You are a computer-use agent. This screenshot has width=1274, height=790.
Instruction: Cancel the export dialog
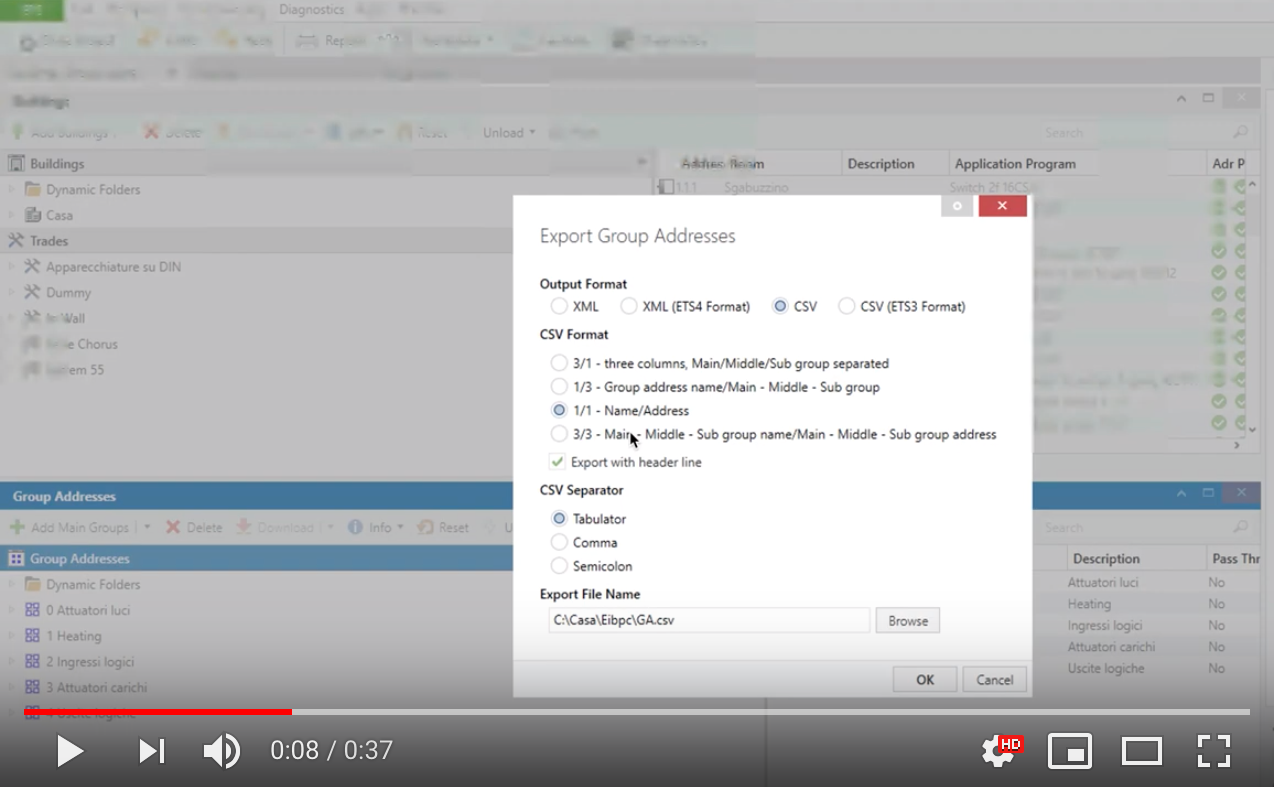[x=995, y=680]
